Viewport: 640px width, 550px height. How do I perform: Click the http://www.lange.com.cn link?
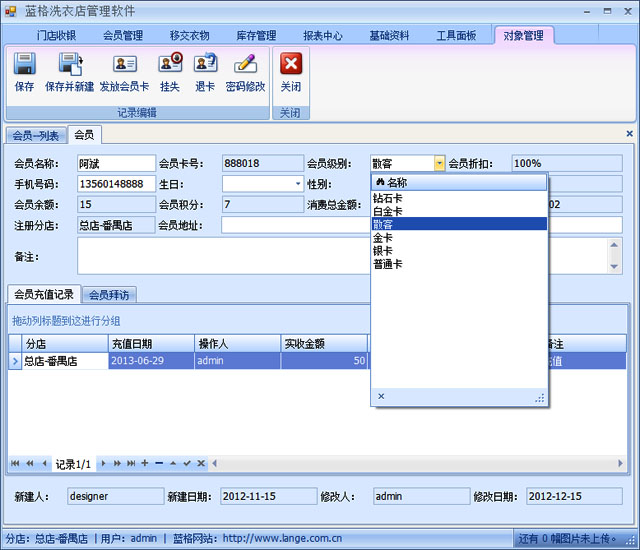point(282,539)
